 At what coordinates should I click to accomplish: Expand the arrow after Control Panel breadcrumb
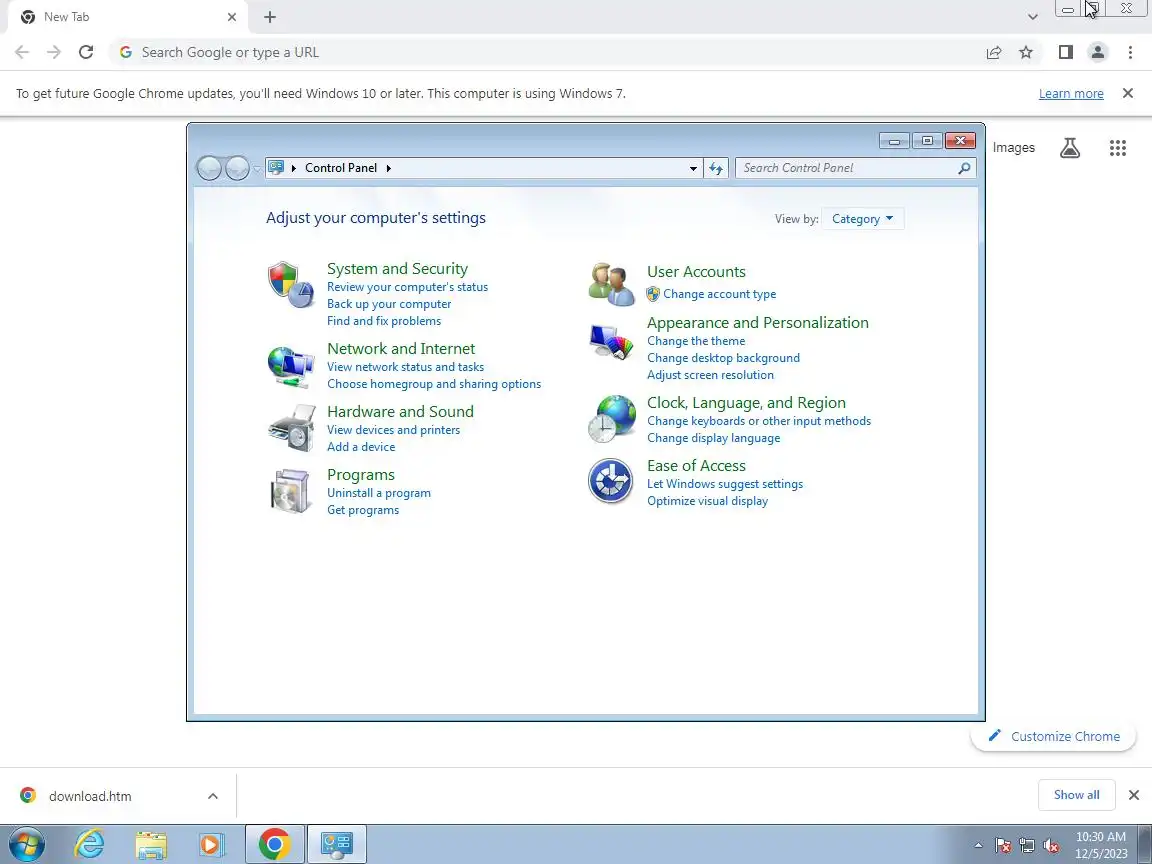coord(389,168)
